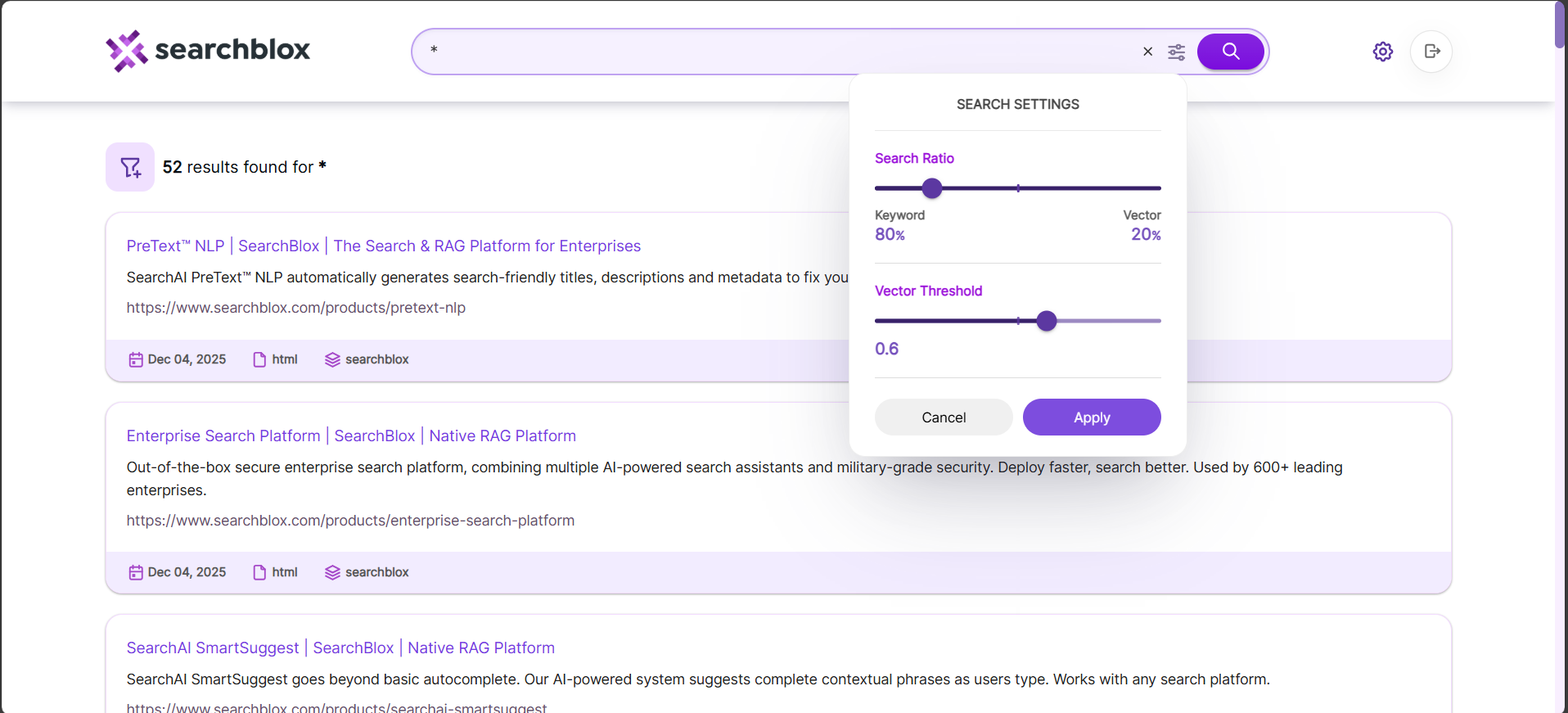The image size is (1568, 713).
Task: Click calendar icon in PreText NLP result
Action: click(136, 360)
